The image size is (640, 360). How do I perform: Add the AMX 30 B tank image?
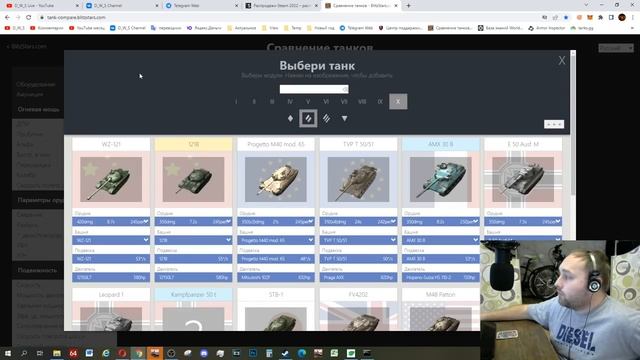[441, 180]
